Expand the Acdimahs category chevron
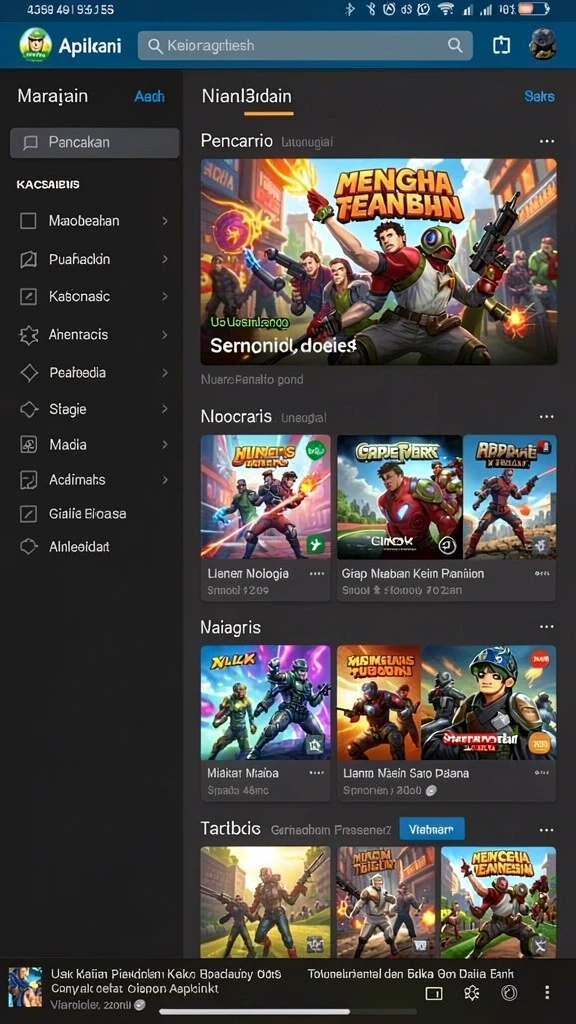Image resolution: width=576 pixels, height=1024 pixels. 165,480
